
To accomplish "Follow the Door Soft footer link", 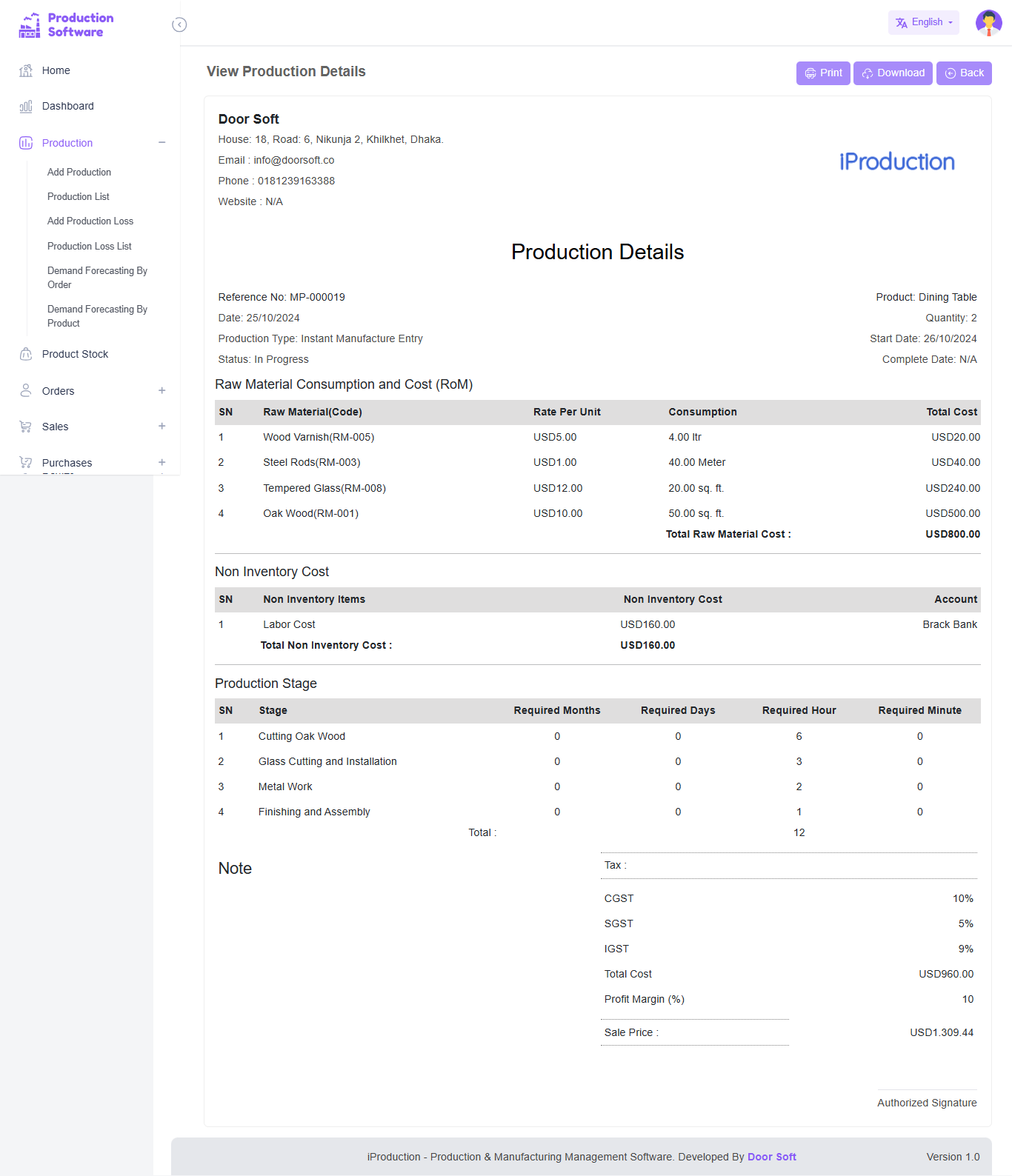I will click(771, 1157).
